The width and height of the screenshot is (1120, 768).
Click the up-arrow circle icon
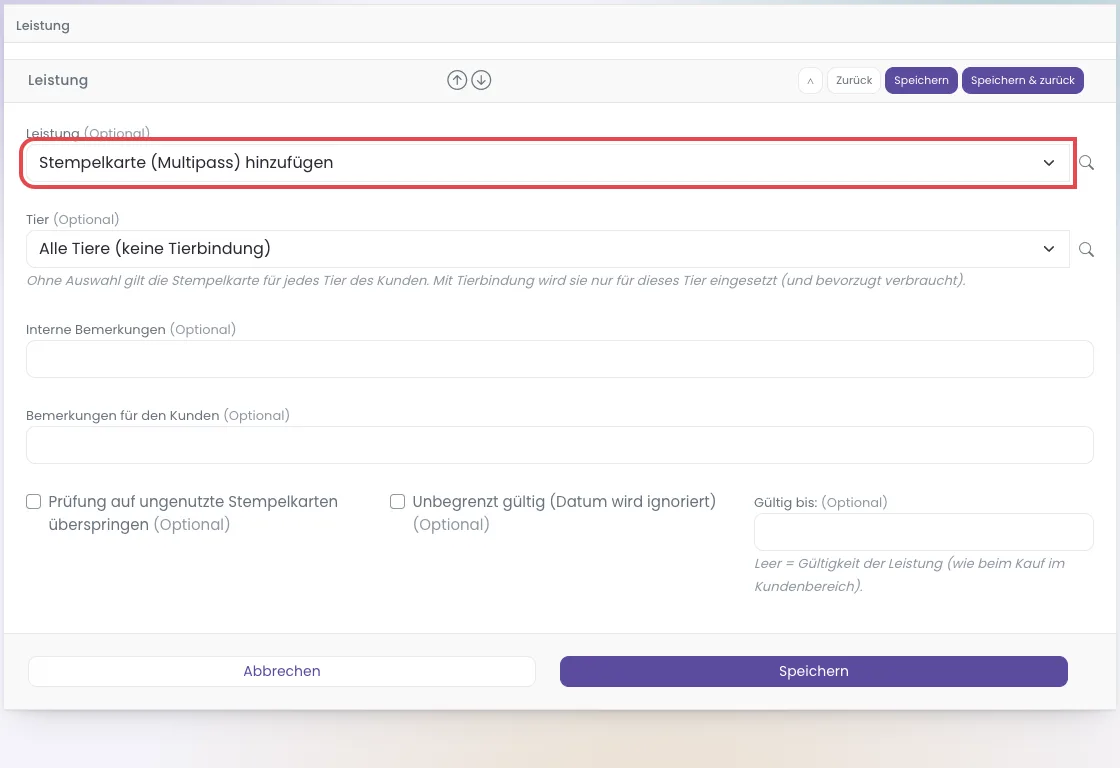click(457, 80)
